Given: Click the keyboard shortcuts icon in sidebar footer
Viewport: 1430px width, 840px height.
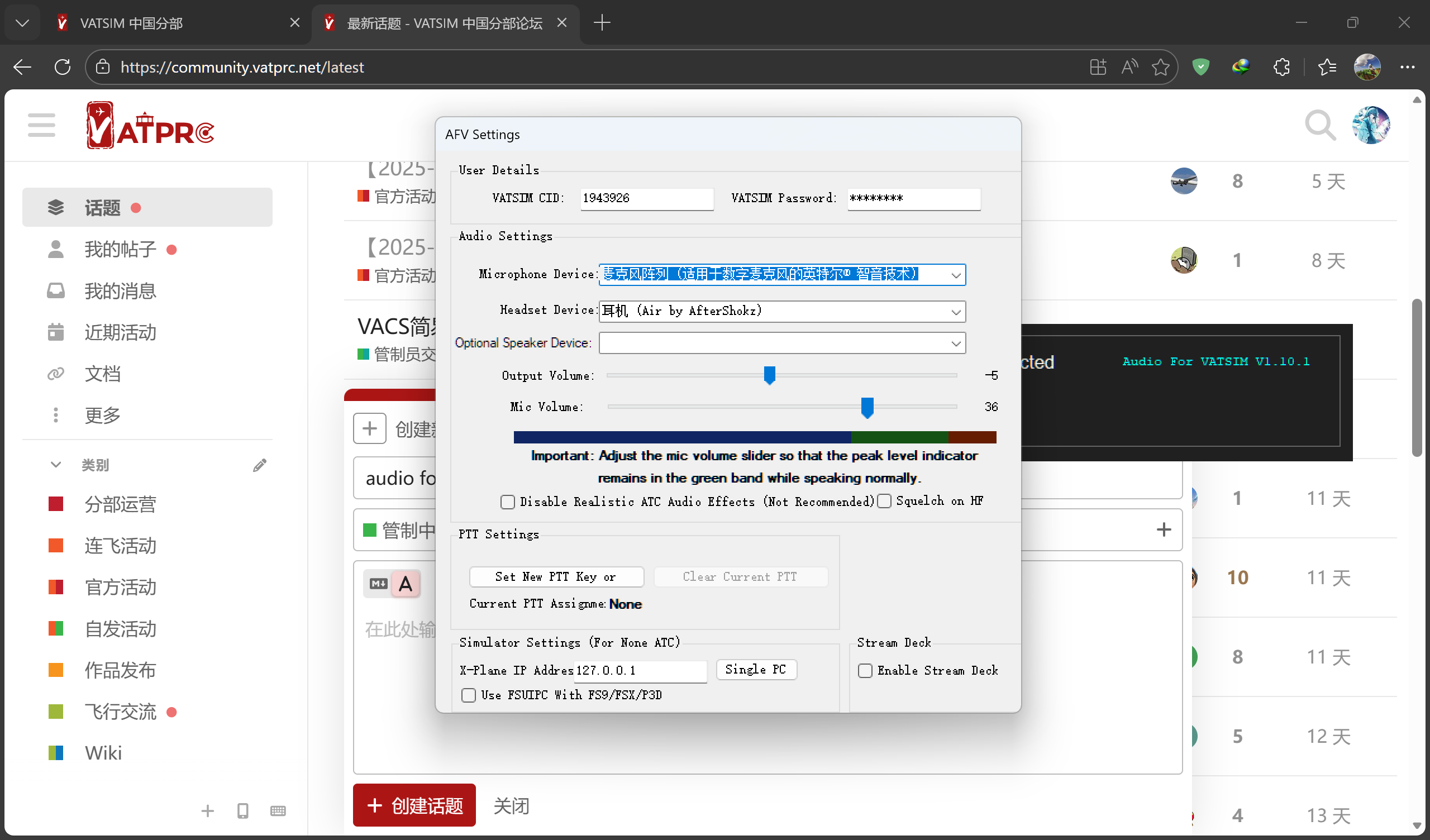Looking at the screenshot, I should [278, 810].
